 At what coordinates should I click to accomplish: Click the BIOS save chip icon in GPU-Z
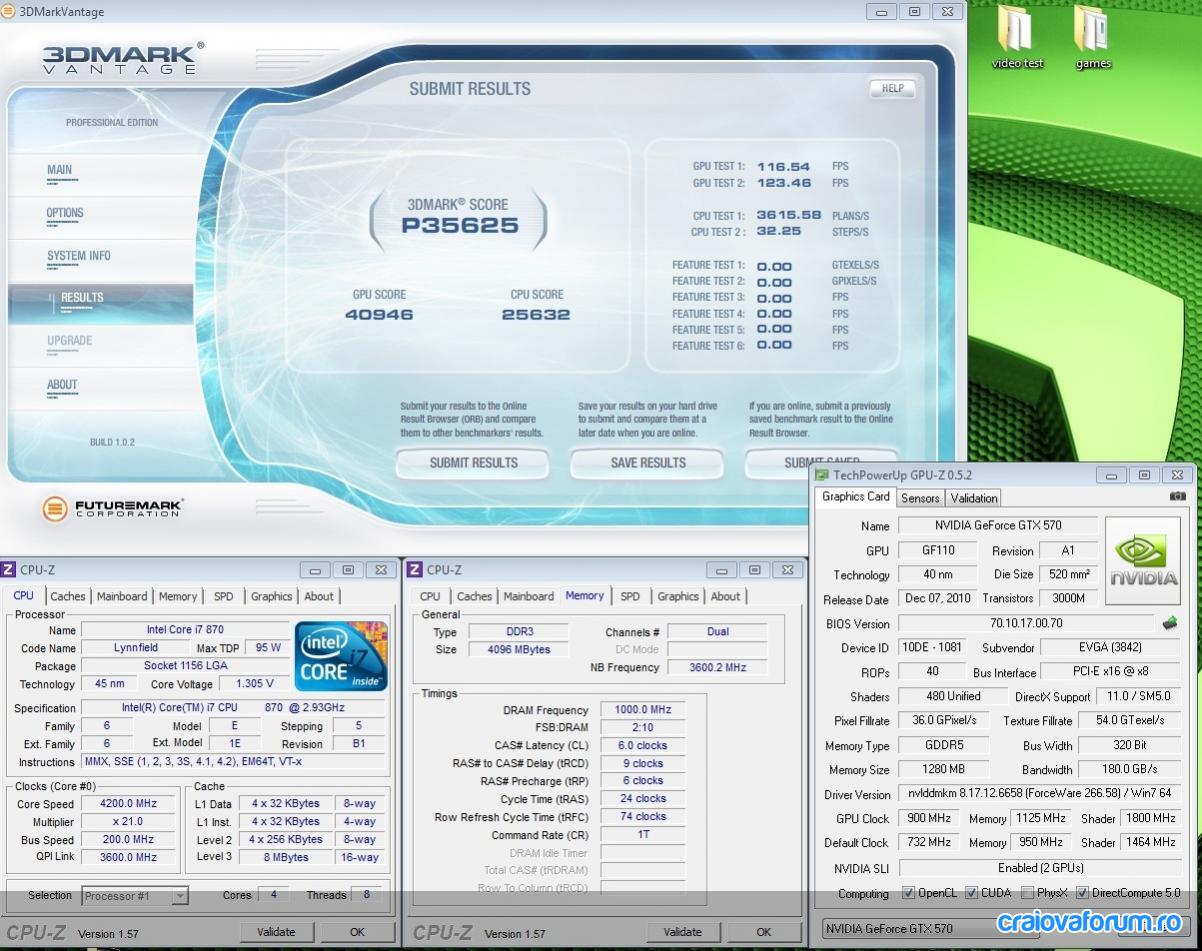1169,623
